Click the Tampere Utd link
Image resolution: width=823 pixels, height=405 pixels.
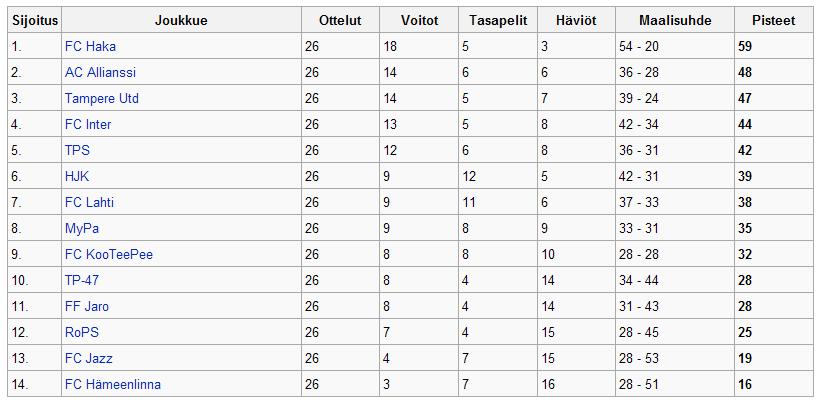[x=102, y=99]
